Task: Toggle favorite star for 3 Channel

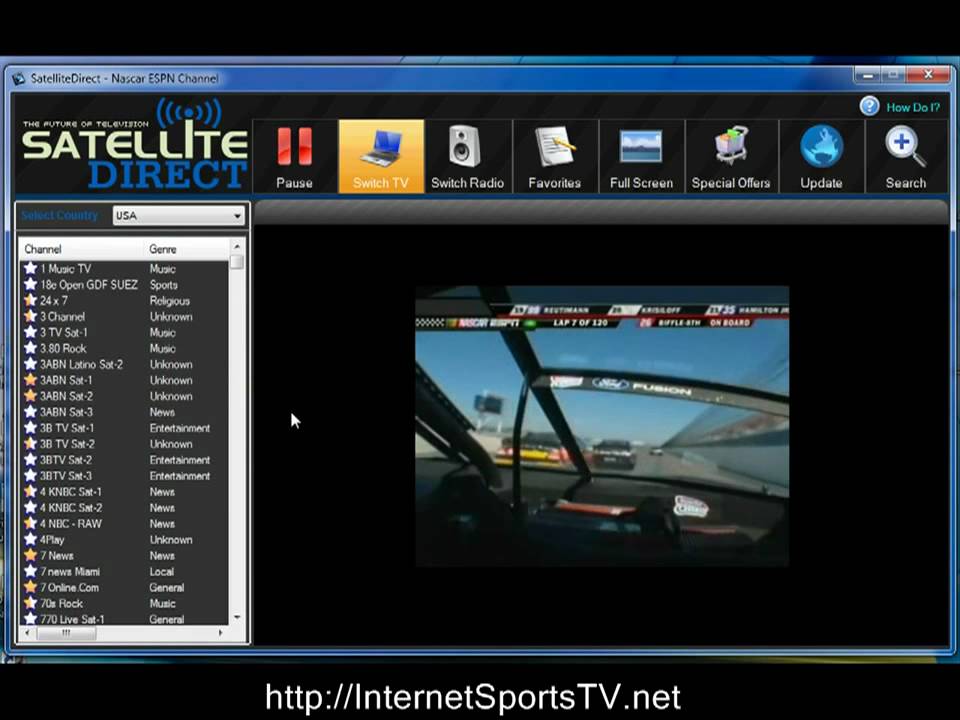Action: (30, 316)
